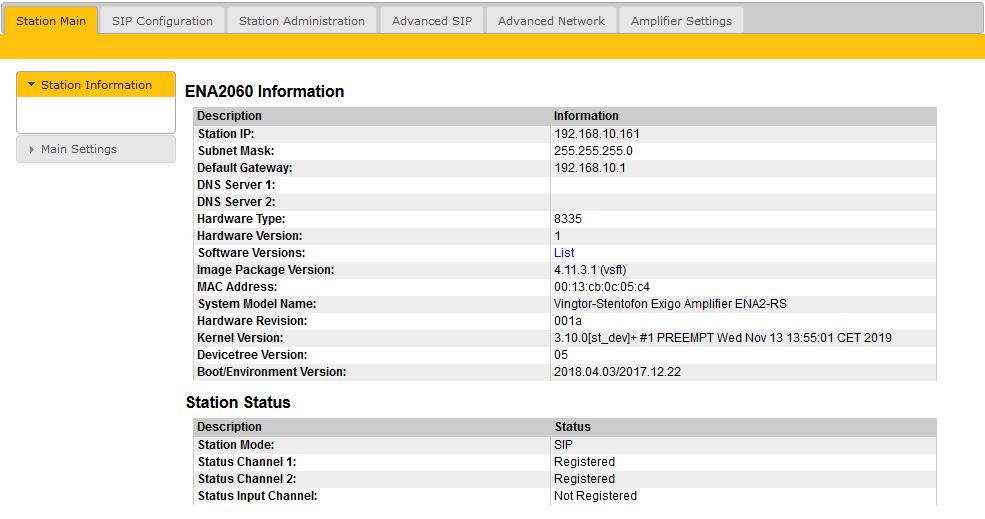Select the MAC Address value 00:13:cb:0c:05:c4
985x519 pixels.
(602, 287)
